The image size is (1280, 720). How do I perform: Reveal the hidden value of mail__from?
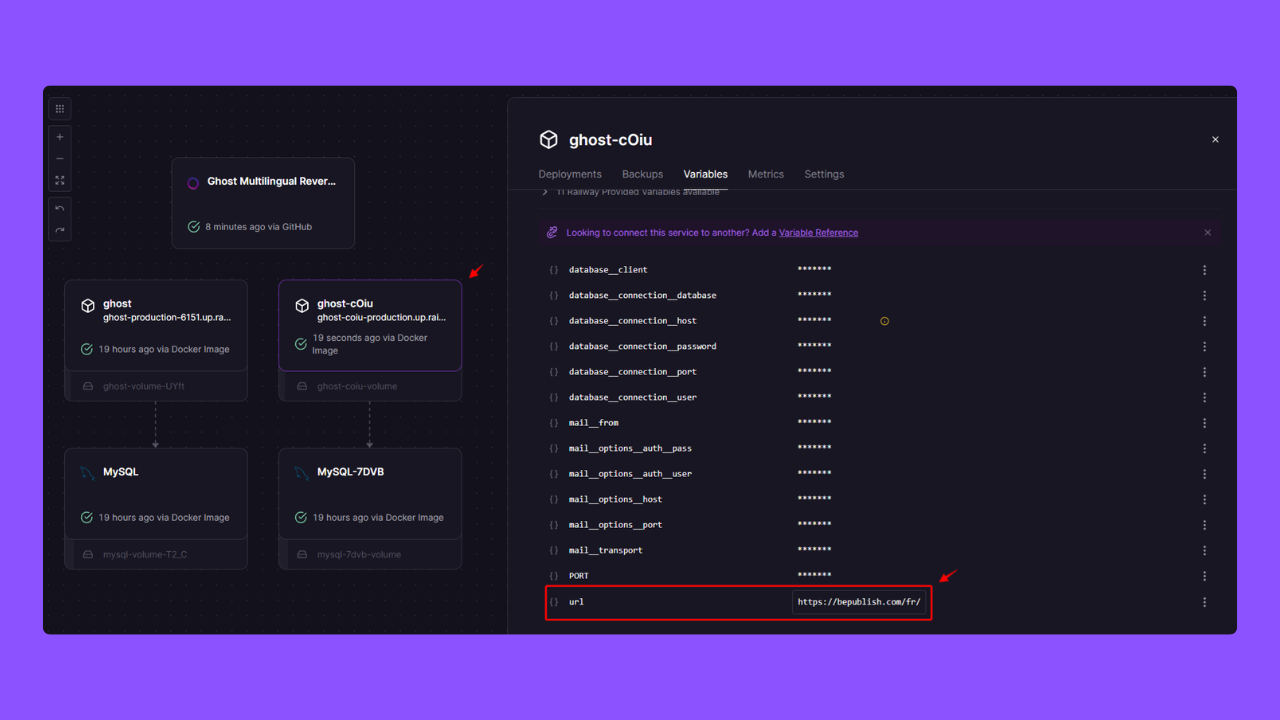click(815, 422)
